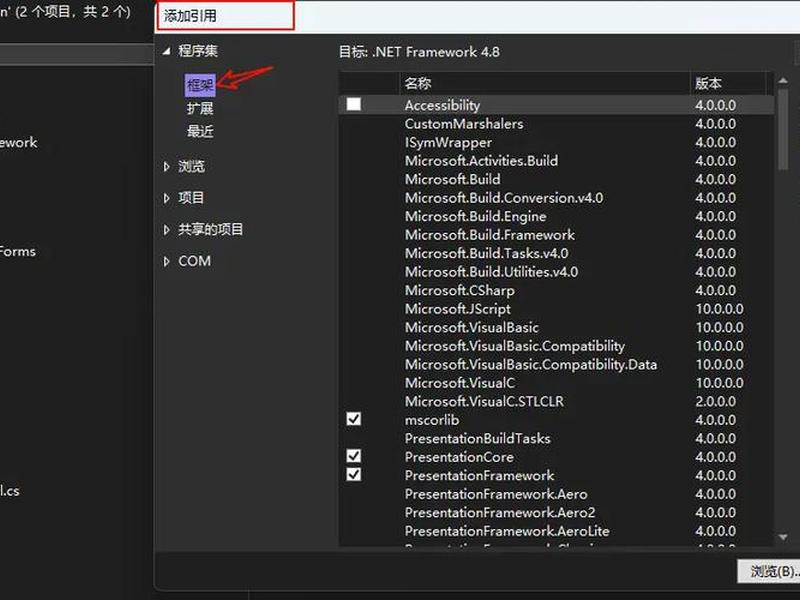The height and width of the screenshot is (600, 800).
Task: Click the assembly list scrollbar thumb
Action: coord(783,129)
